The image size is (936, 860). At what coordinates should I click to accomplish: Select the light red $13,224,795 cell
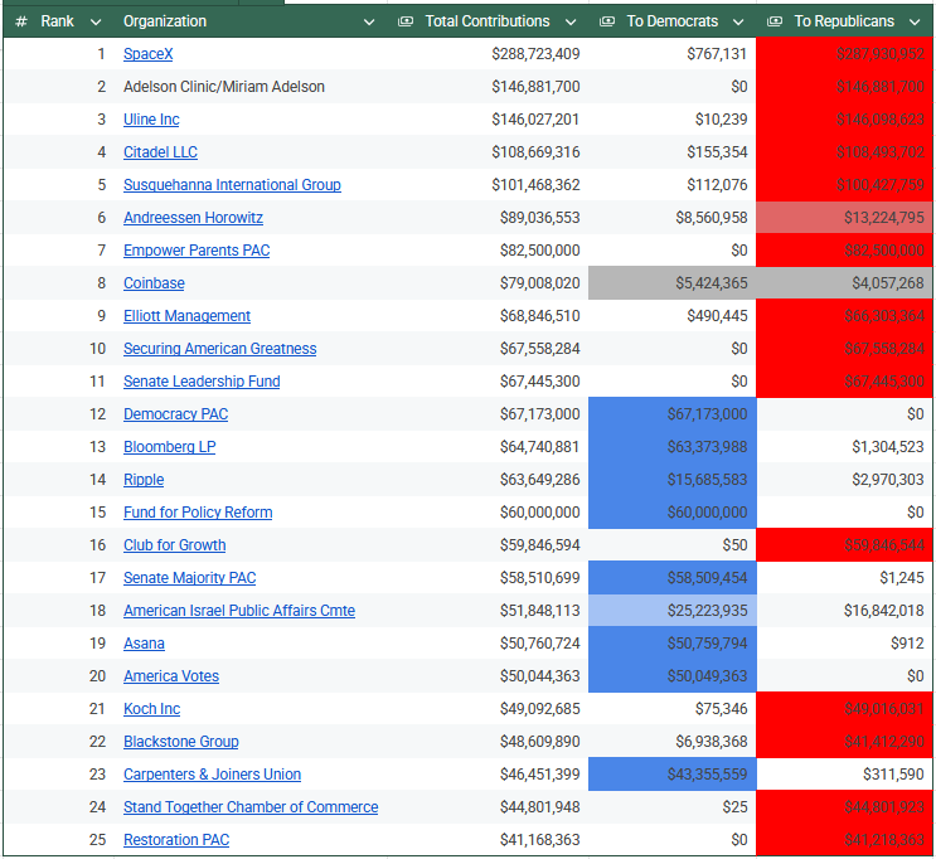845,218
